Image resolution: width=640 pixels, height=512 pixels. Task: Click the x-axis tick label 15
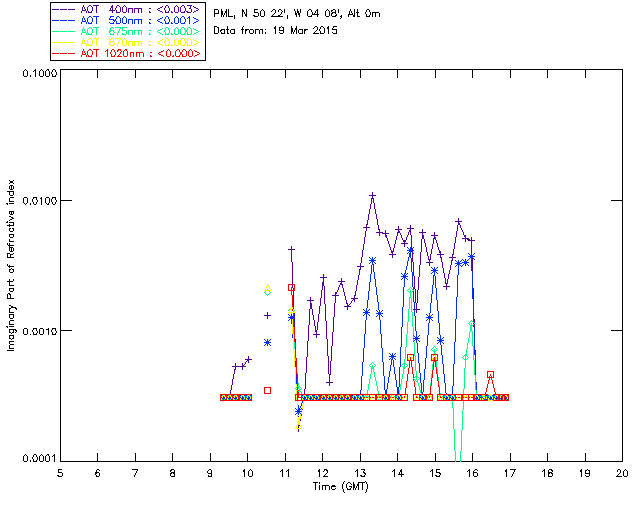point(435,473)
